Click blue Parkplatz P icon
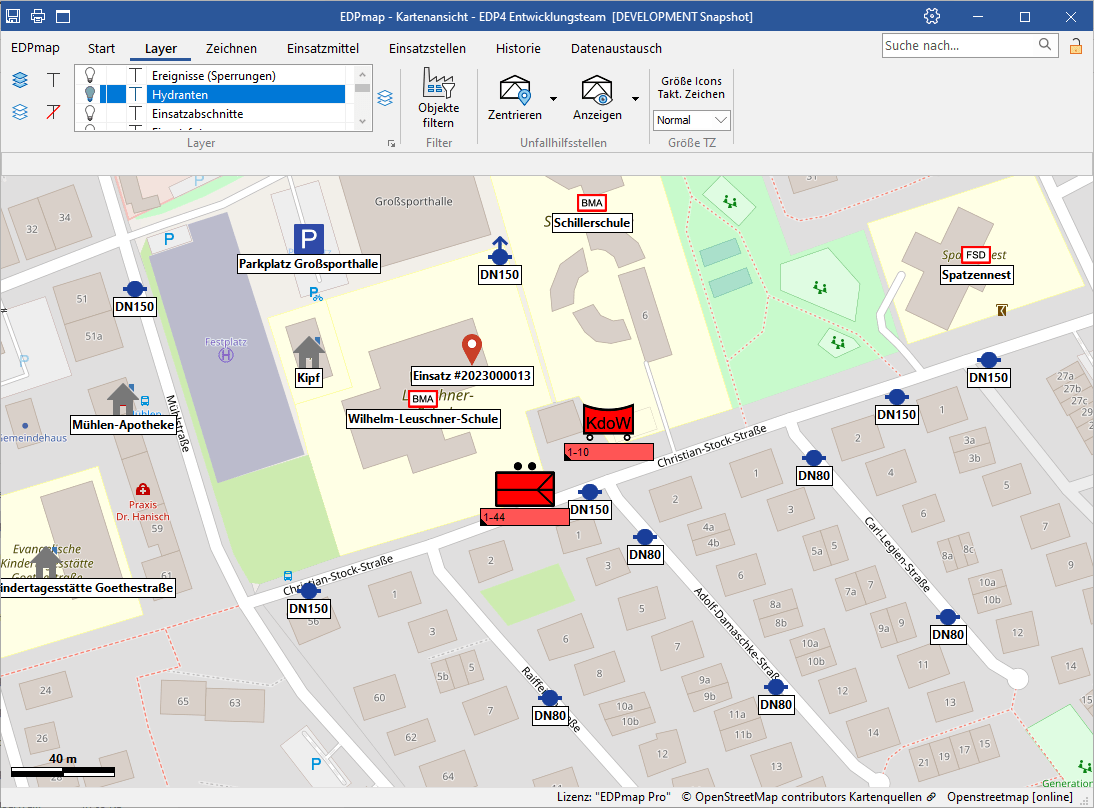Screen dimensions: 1094x808 click(x=308, y=239)
